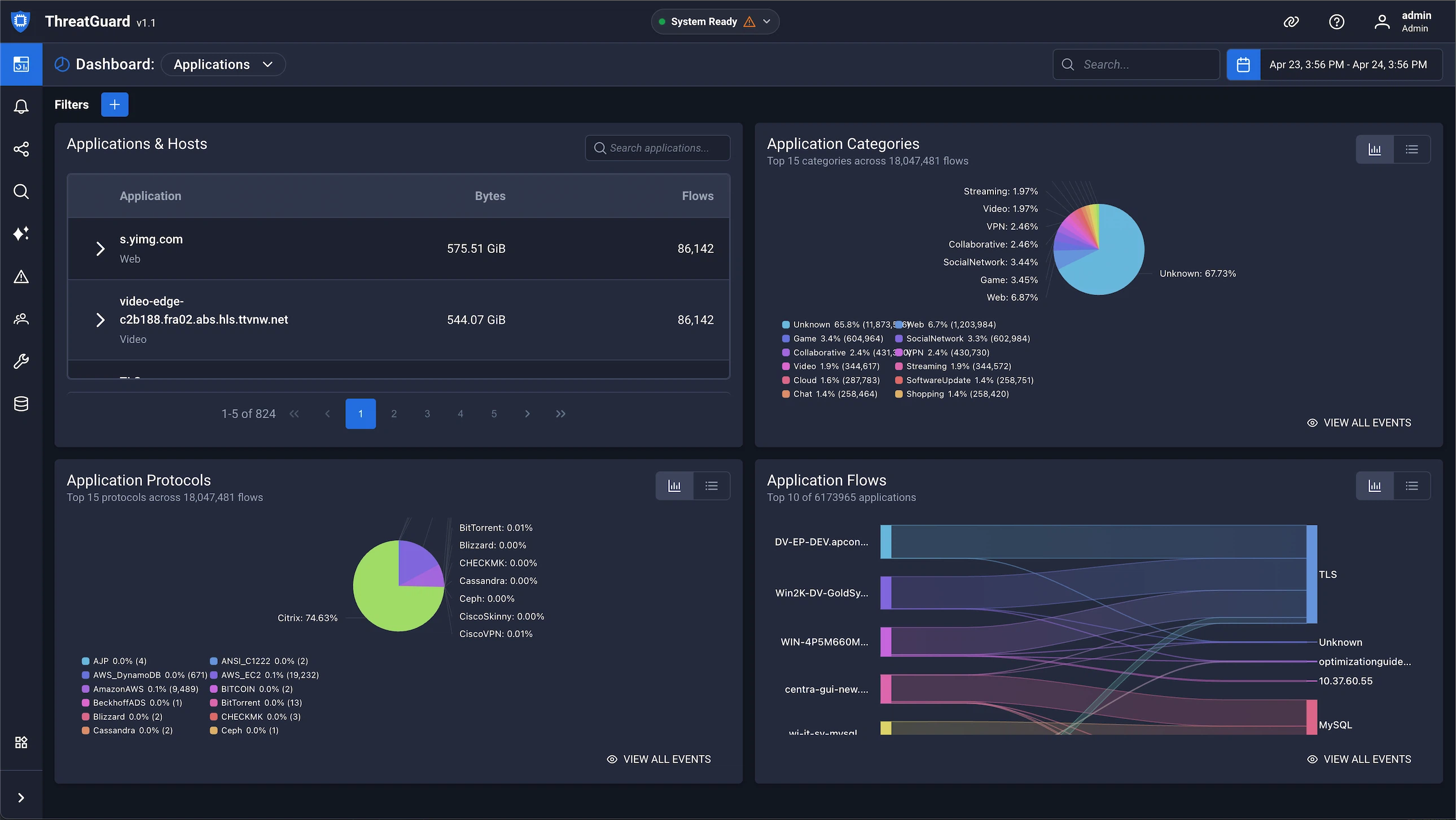
Task: Open the sidebar search magnifier
Action: [21, 191]
